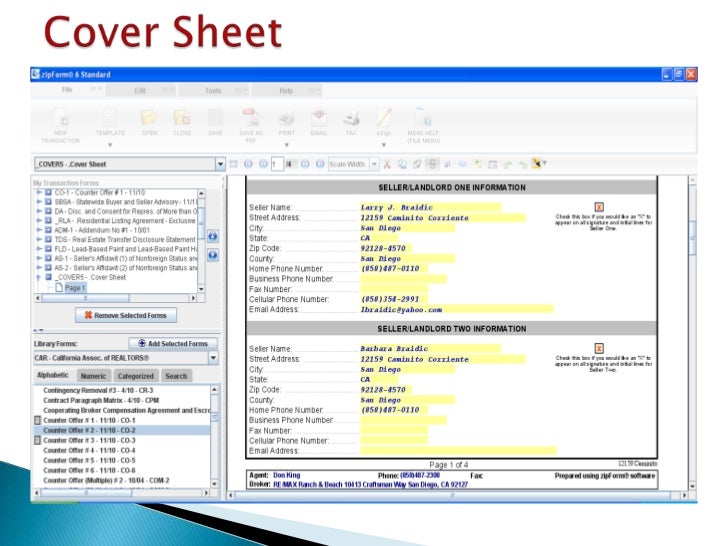Move selected form up with blue arrow
Viewport: 728px width, 546px height.
(x=213, y=236)
